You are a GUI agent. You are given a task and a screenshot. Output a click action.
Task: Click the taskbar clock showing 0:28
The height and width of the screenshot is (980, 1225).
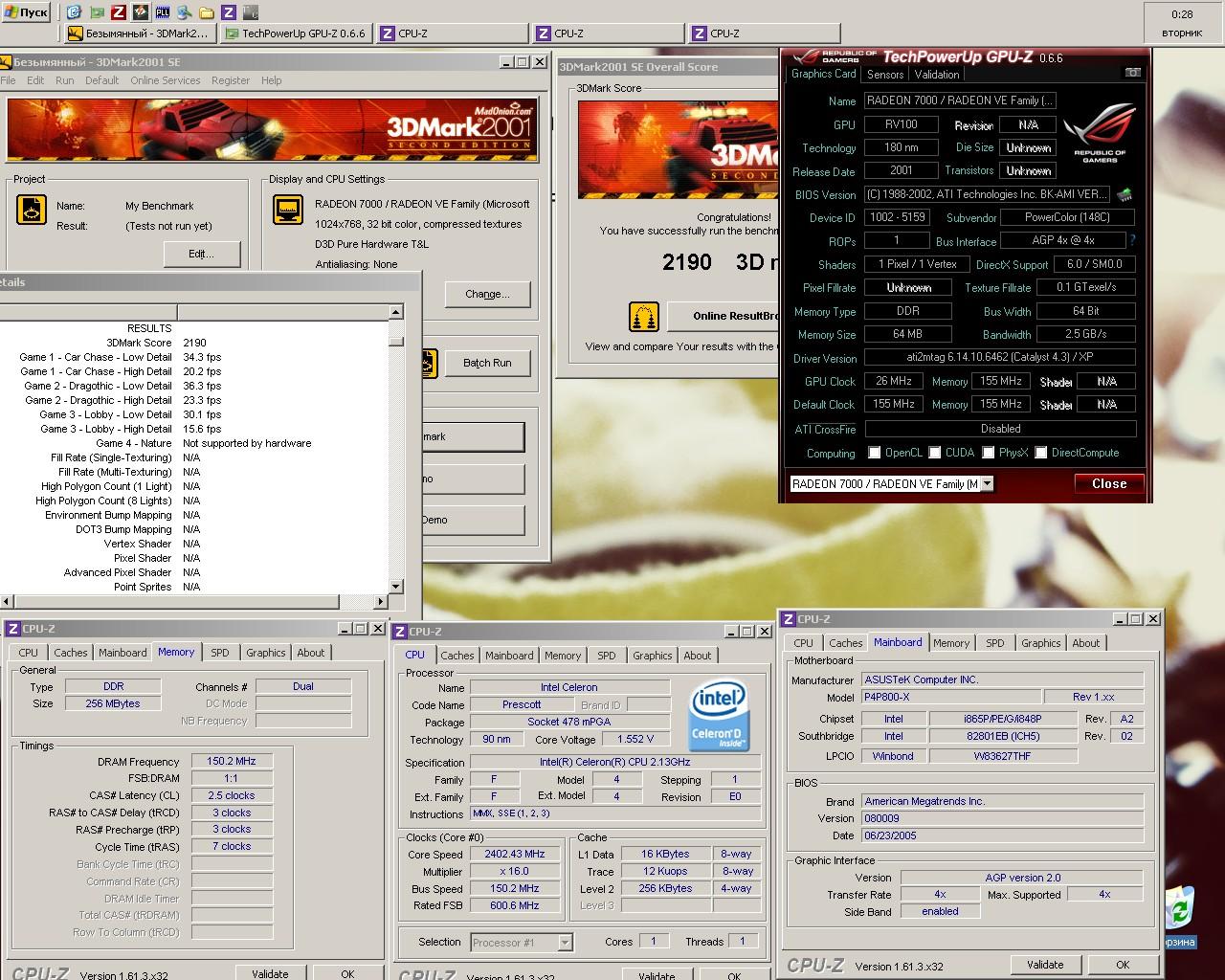1182,14
